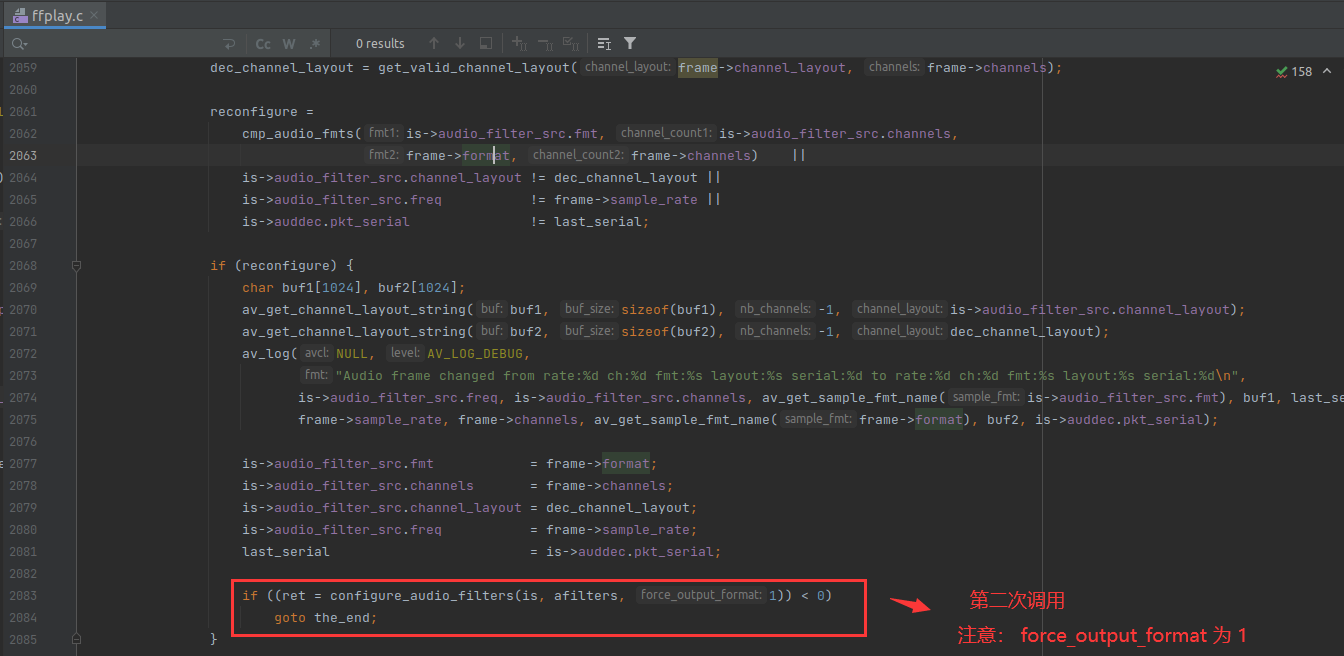Go to previous occurrence with up arrow

[x=433, y=44]
